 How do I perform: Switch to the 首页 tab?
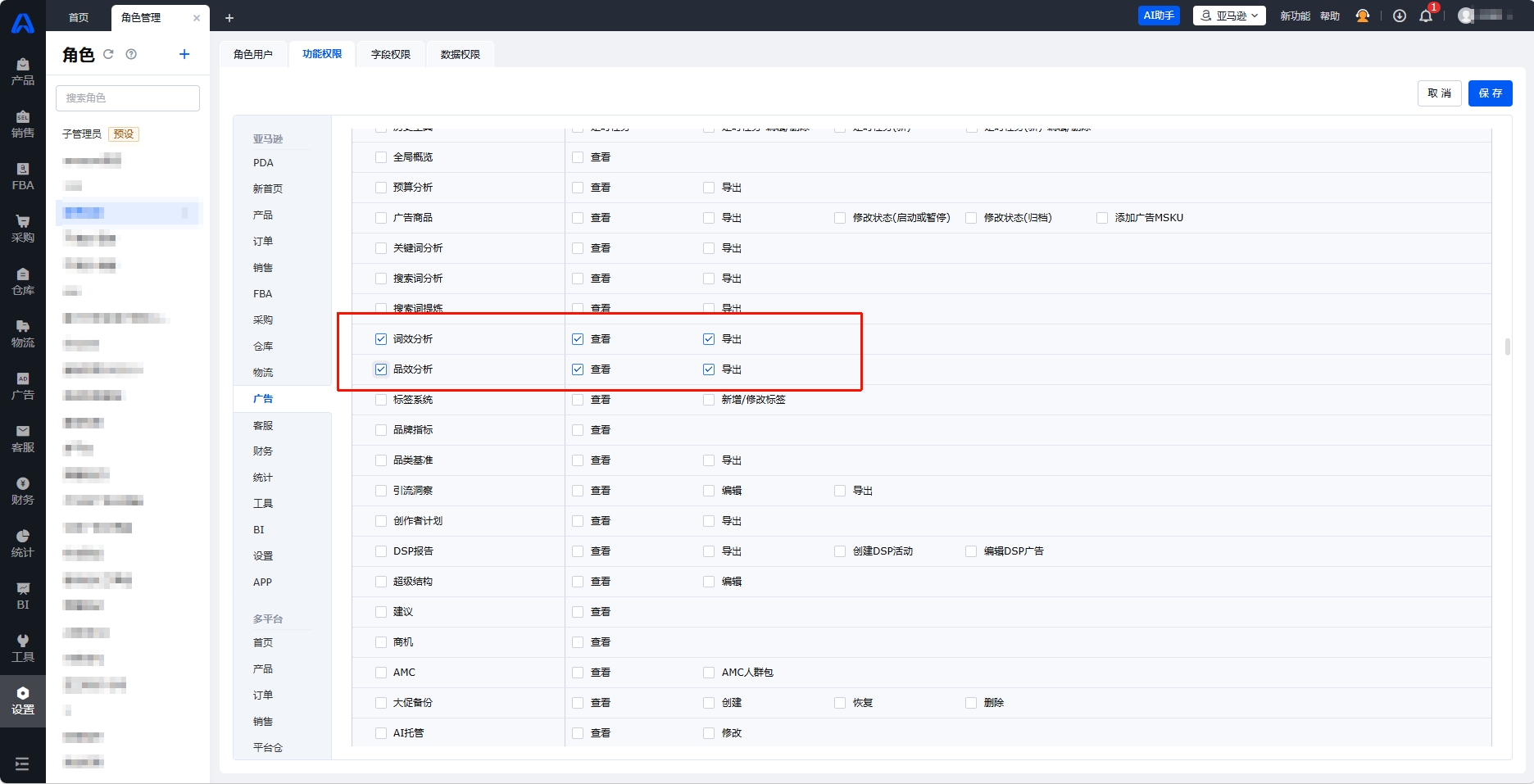[79, 18]
